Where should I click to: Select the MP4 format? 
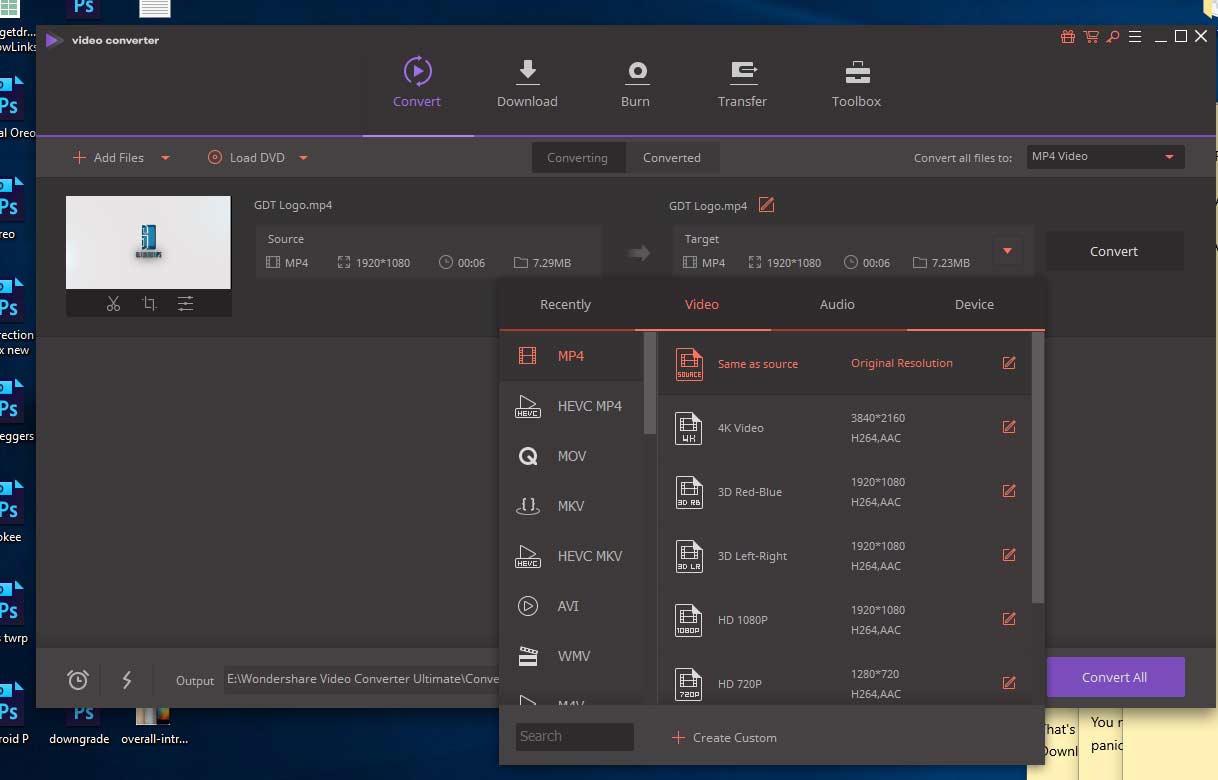[x=572, y=356]
